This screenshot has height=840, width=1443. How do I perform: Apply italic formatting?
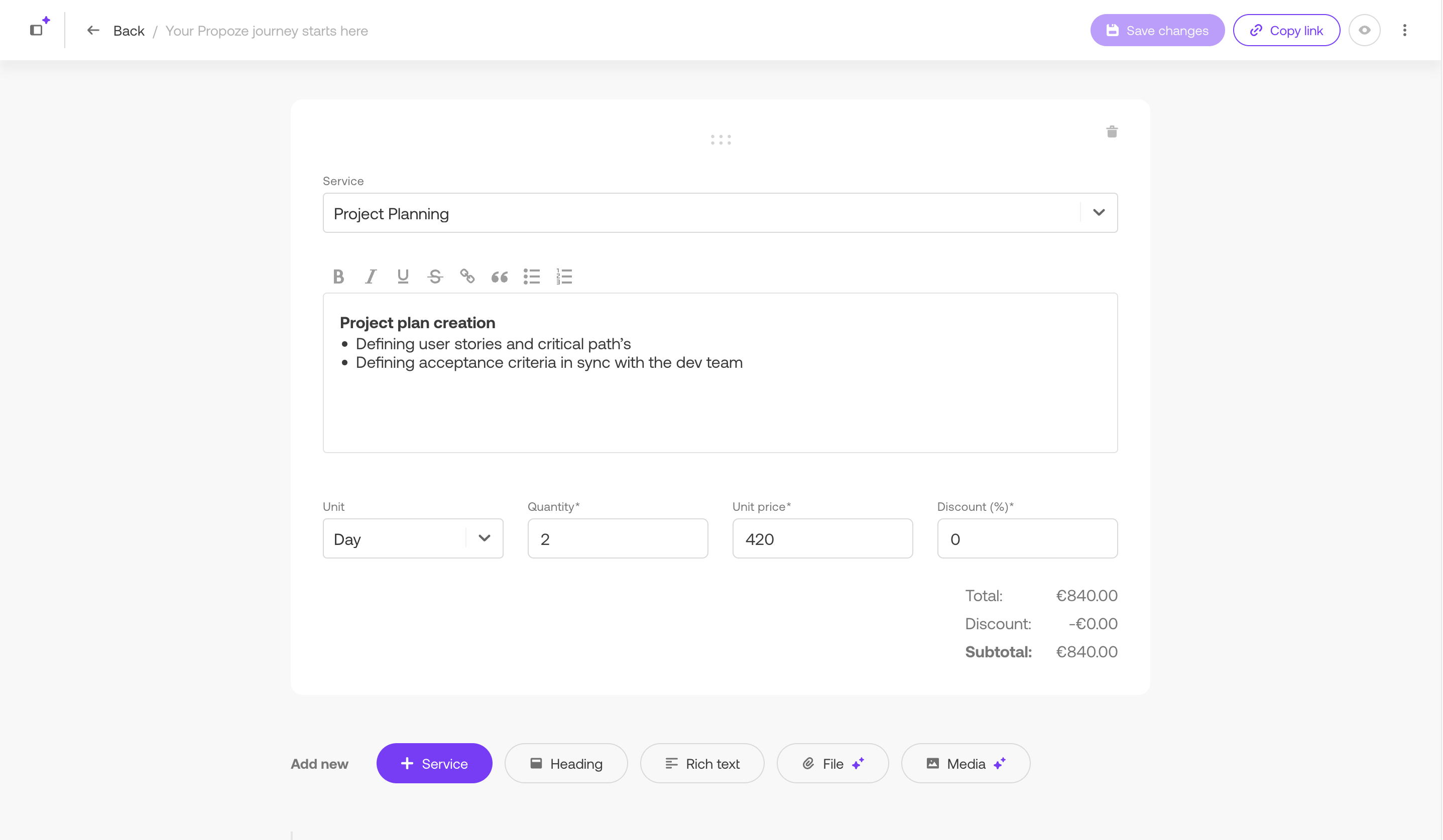(x=371, y=277)
